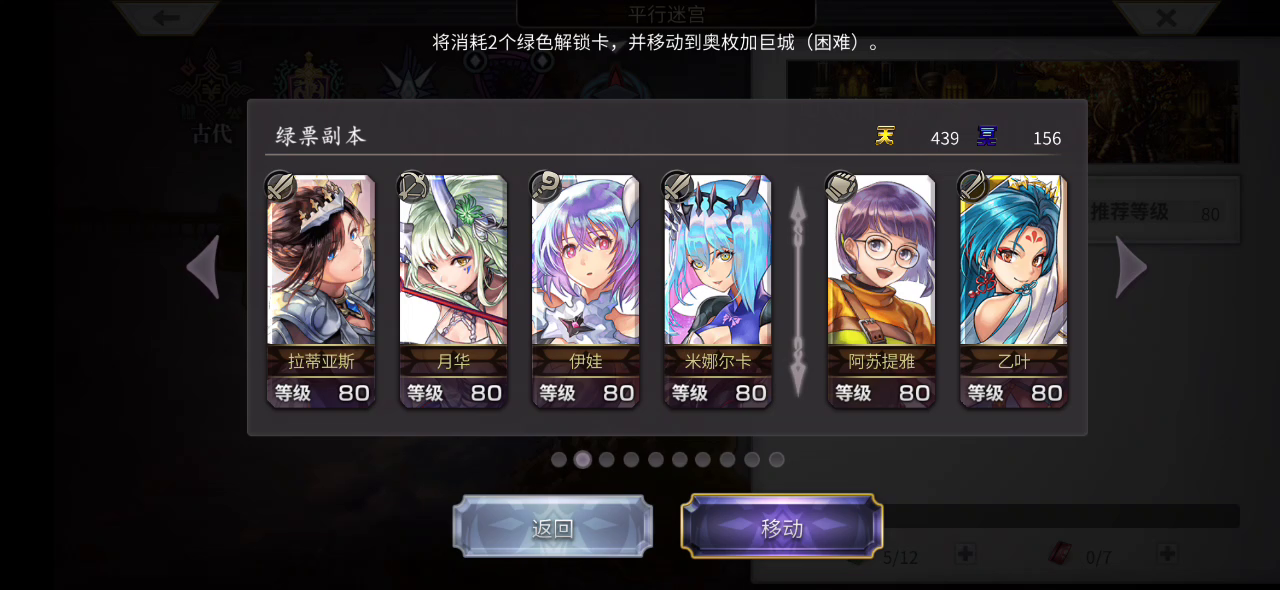The height and width of the screenshot is (590, 1280).
Task: Tap the yellow 天 light points icon
Action: pyautogui.click(x=885, y=136)
